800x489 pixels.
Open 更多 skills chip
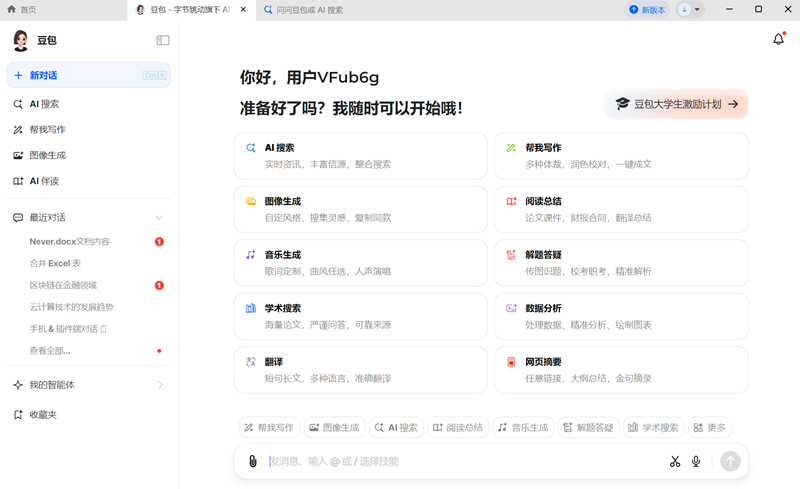(710, 428)
